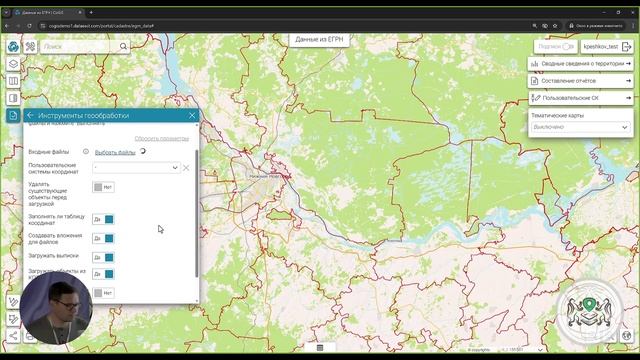Click the Данные из ЕГРН title label
This screenshot has width=640, height=360.
pos(319,40)
